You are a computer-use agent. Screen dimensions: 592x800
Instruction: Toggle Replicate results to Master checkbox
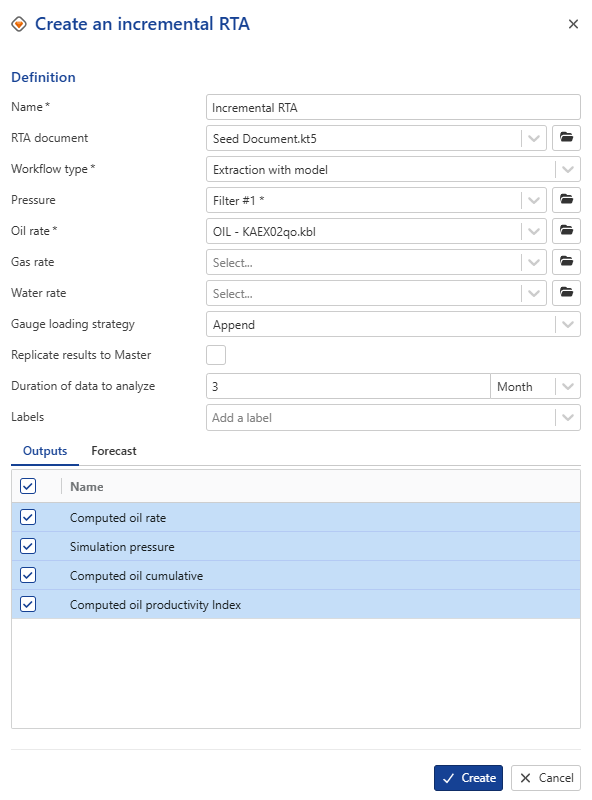[216, 355]
